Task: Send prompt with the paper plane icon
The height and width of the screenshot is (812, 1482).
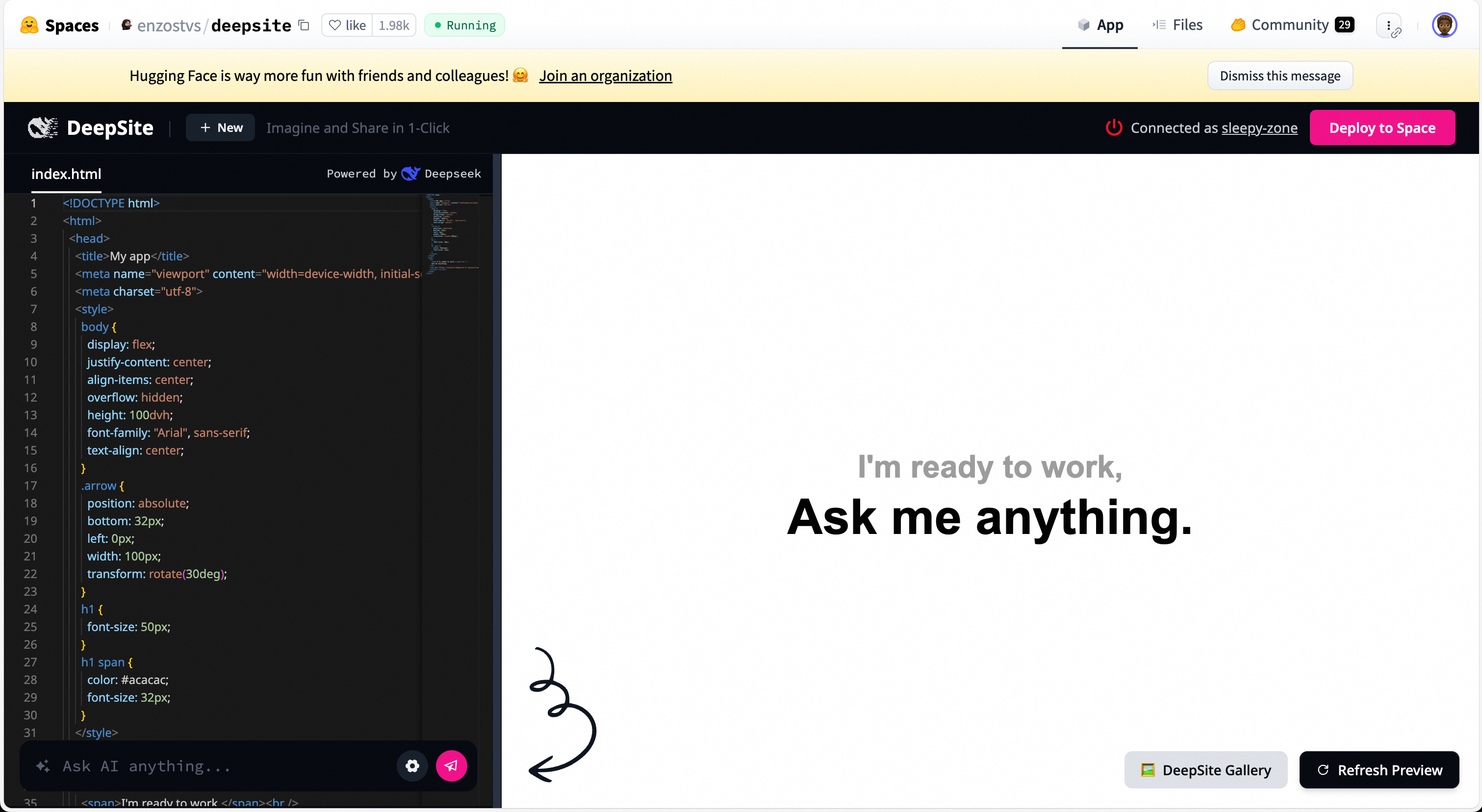Action: (x=451, y=766)
